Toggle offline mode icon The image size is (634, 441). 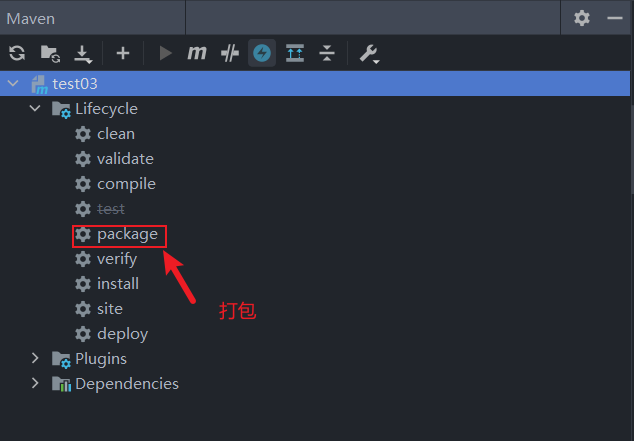[x=230, y=53]
